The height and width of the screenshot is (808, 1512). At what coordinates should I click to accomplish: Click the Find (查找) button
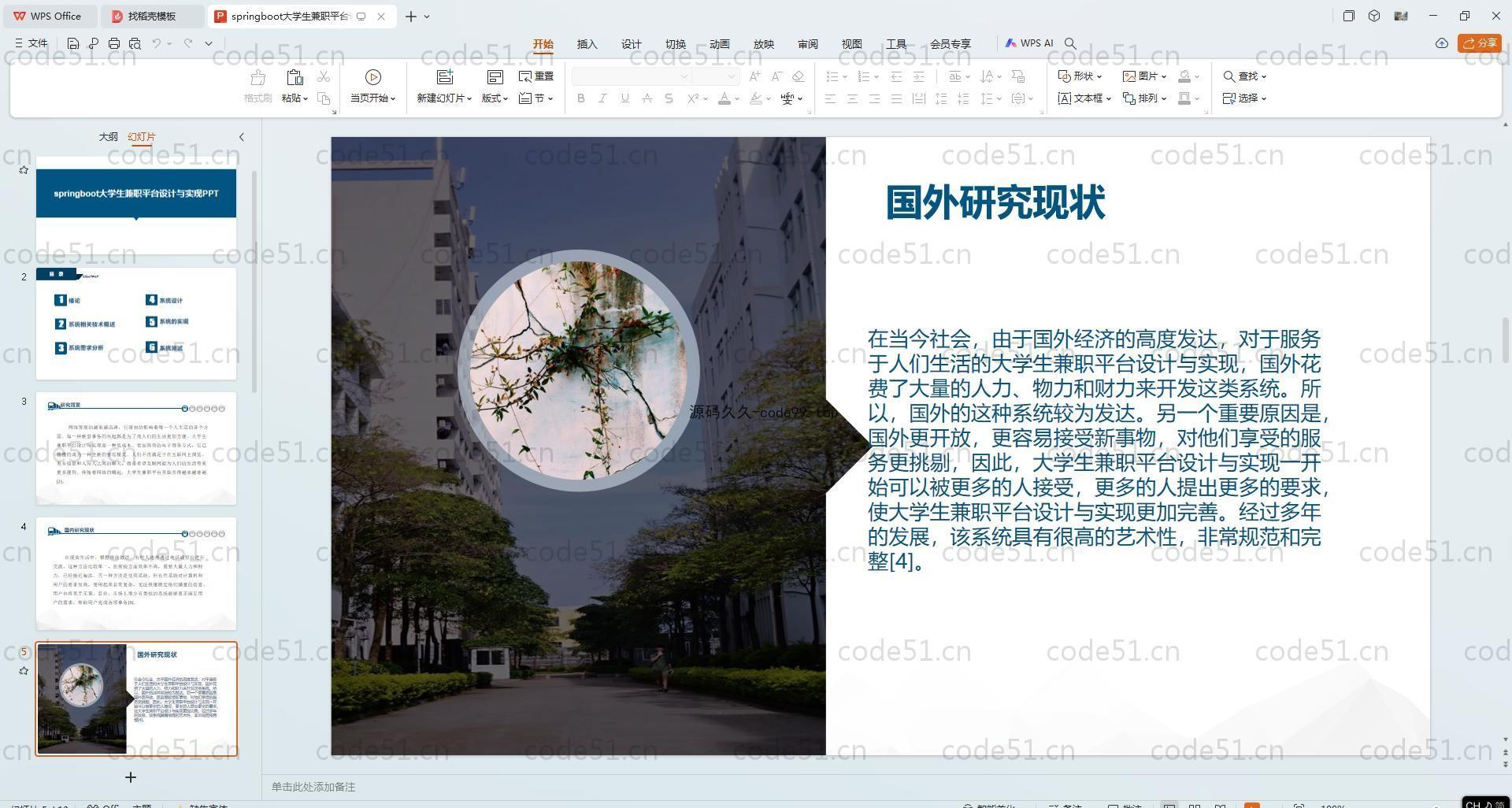pos(1244,76)
